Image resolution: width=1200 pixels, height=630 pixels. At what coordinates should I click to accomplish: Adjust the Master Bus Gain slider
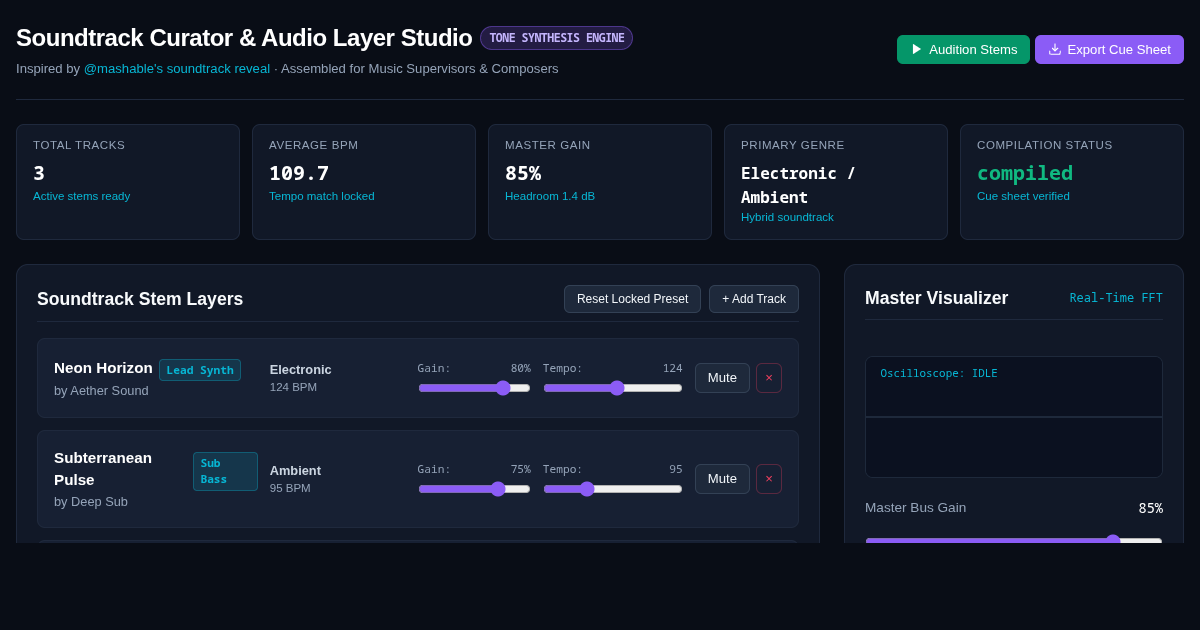pos(1014,540)
